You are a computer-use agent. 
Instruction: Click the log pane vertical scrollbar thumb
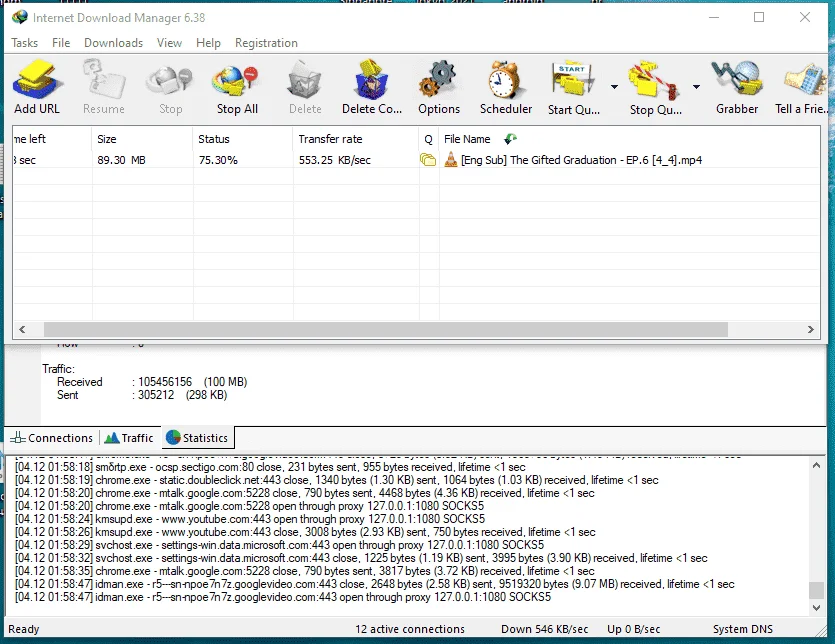(x=816, y=591)
